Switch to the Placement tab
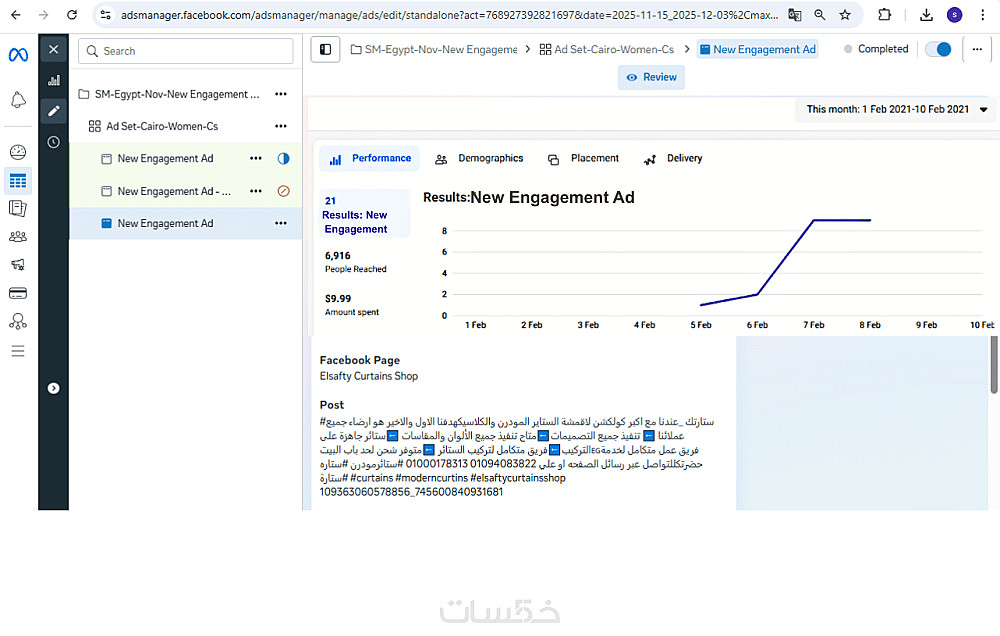 click(x=584, y=158)
